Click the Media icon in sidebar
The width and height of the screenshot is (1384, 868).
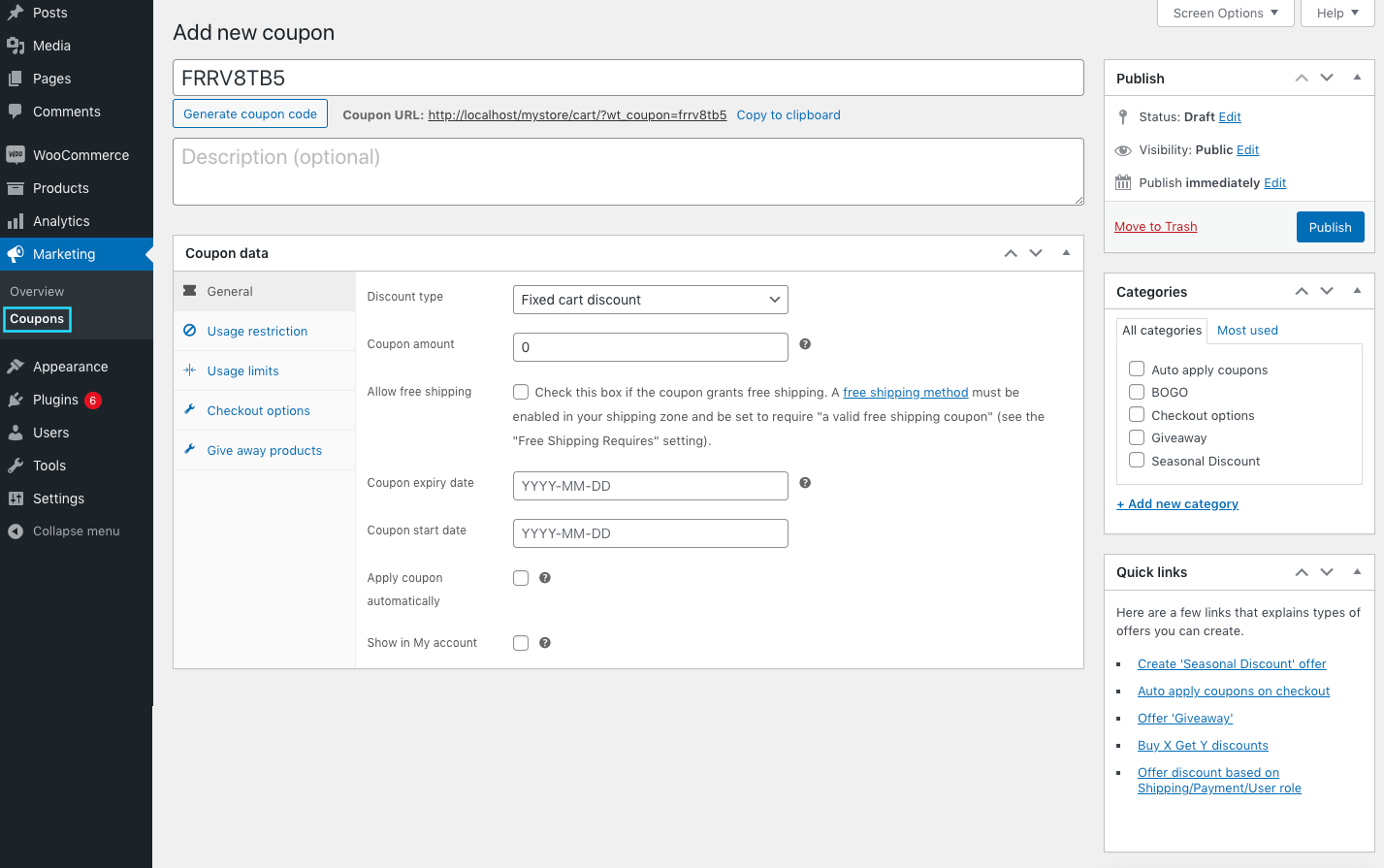[16, 46]
